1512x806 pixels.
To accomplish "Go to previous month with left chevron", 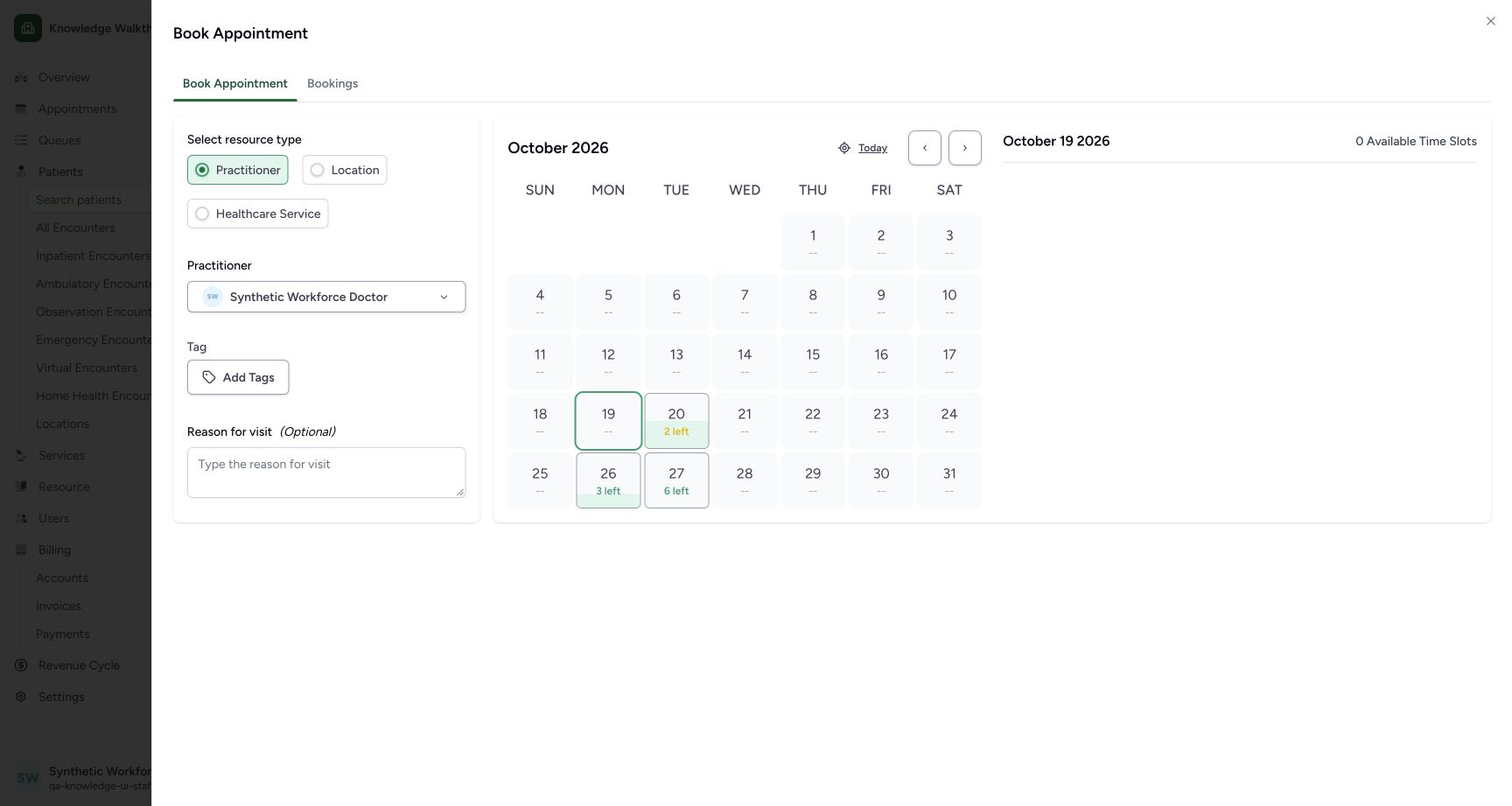I will (925, 148).
